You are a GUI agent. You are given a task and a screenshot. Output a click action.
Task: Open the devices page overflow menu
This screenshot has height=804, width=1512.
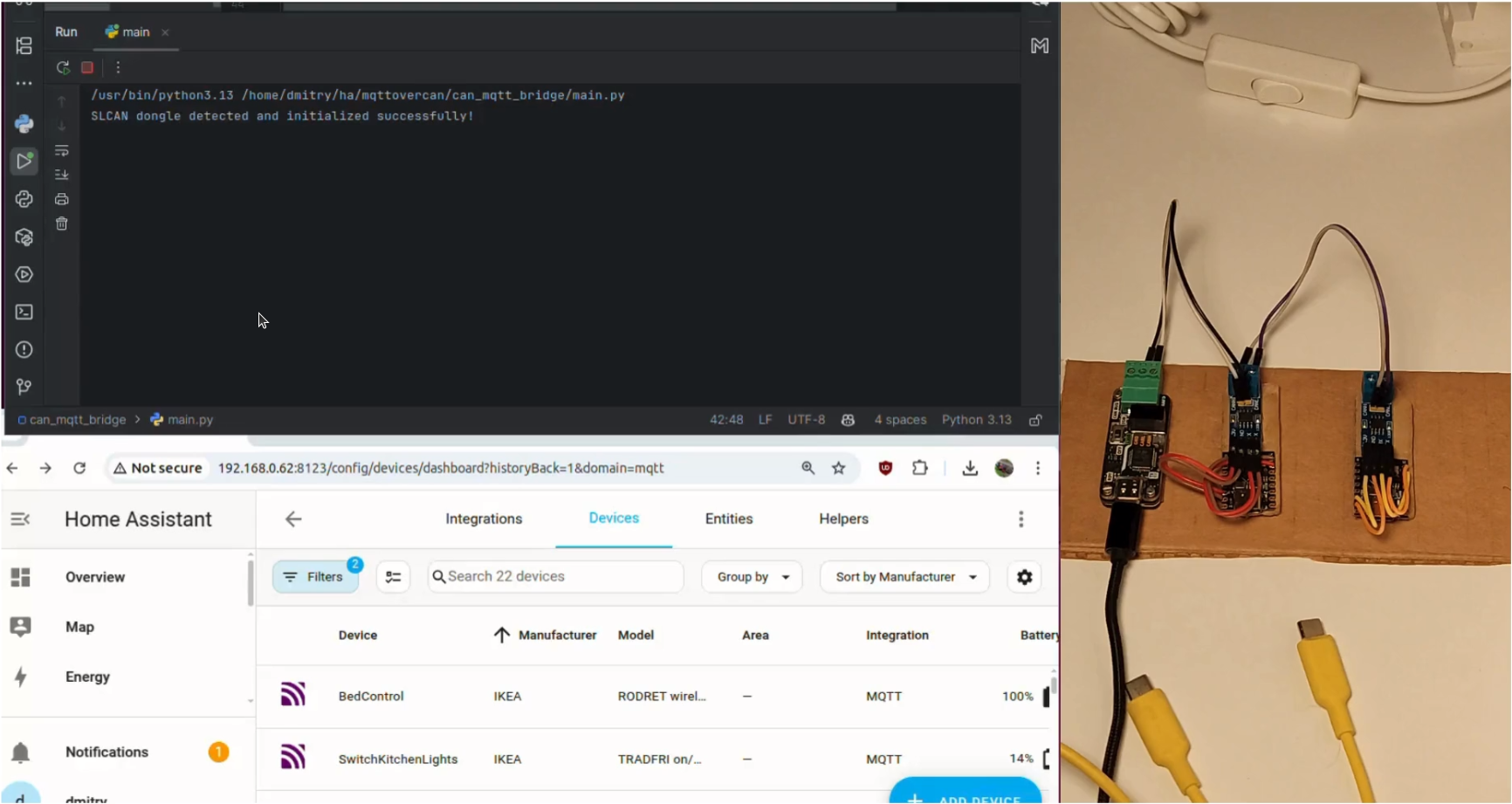[x=1021, y=519]
